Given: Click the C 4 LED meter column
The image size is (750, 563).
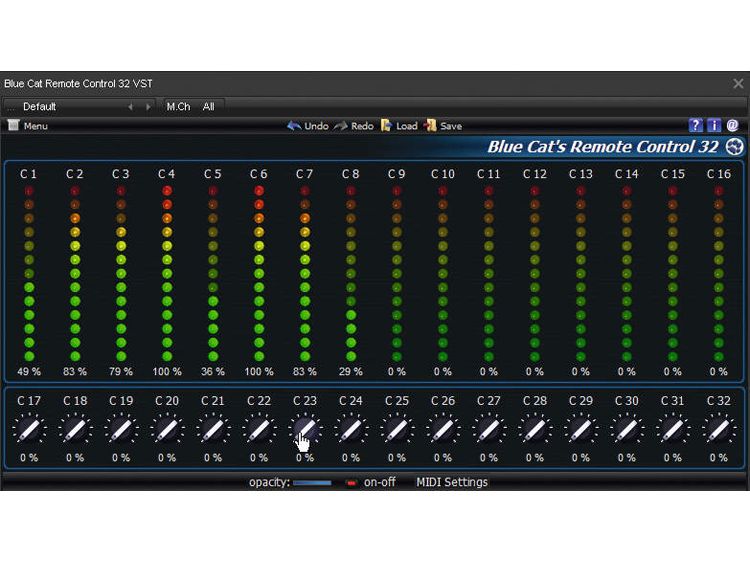Looking at the screenshot, I should (x=167, y=274).
